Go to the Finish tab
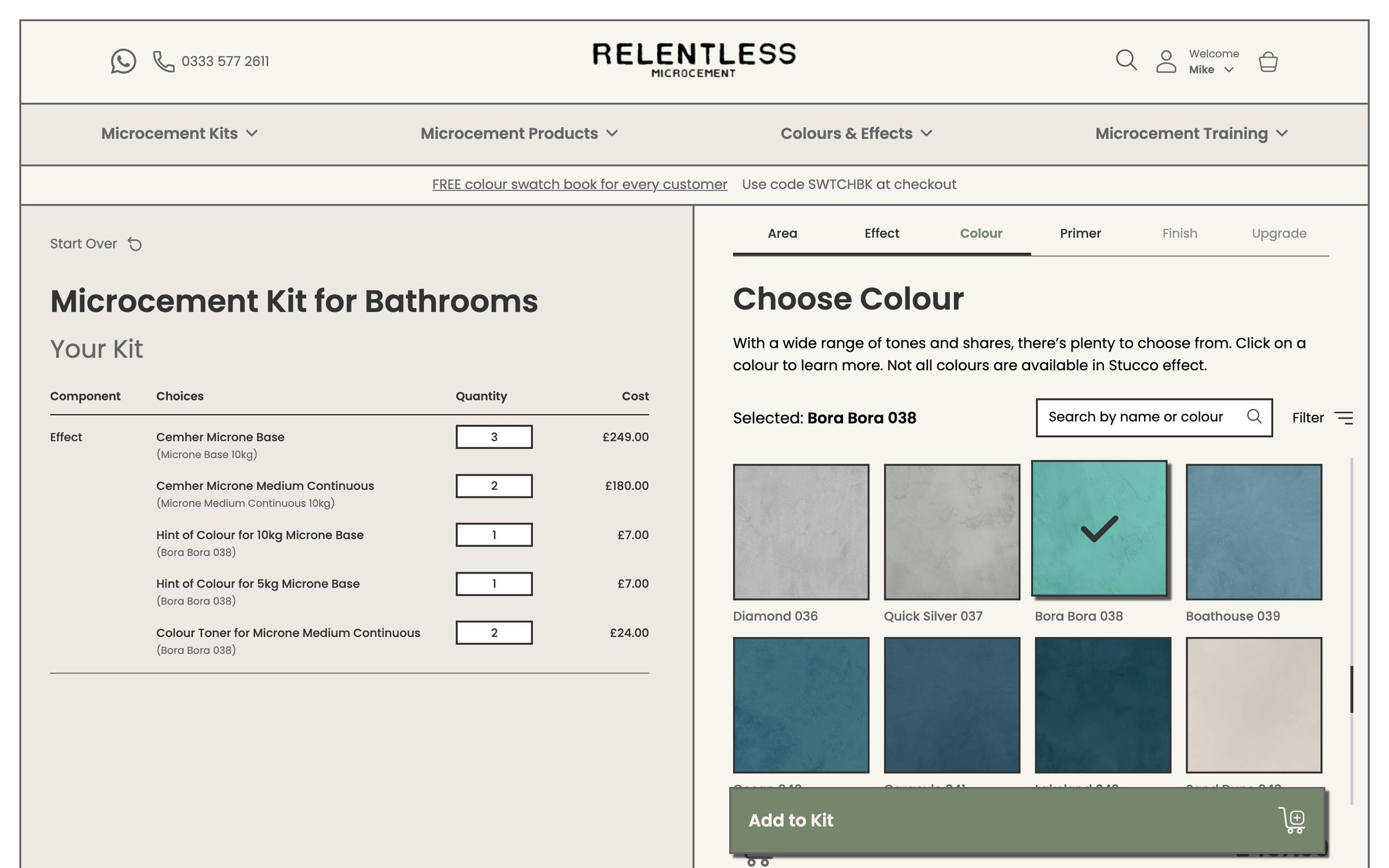This screenshot has width=1389, height=868. pyautogui.click(x=1180, y=233)
